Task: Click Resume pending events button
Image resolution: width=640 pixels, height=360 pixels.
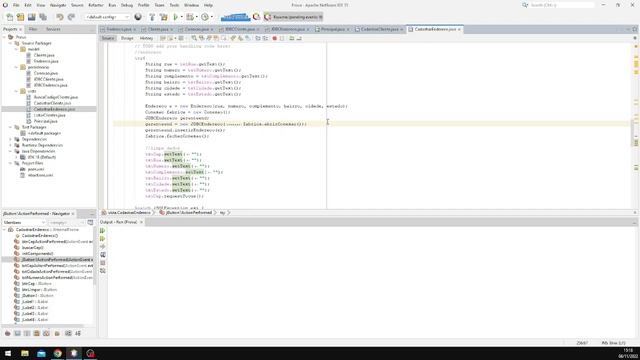Action: tap(293, 17)
